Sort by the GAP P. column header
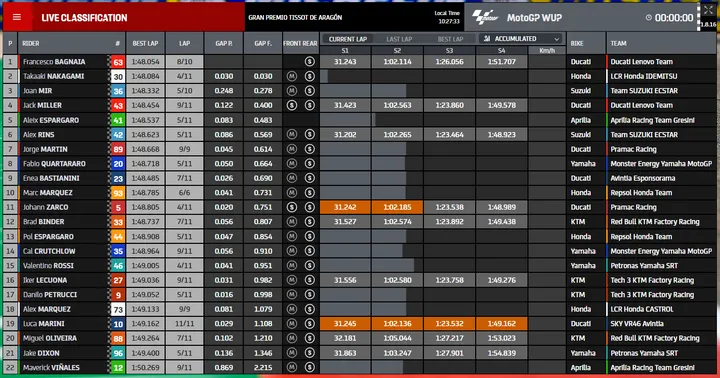This screenshot has height=378, width=720. [224, 43]
